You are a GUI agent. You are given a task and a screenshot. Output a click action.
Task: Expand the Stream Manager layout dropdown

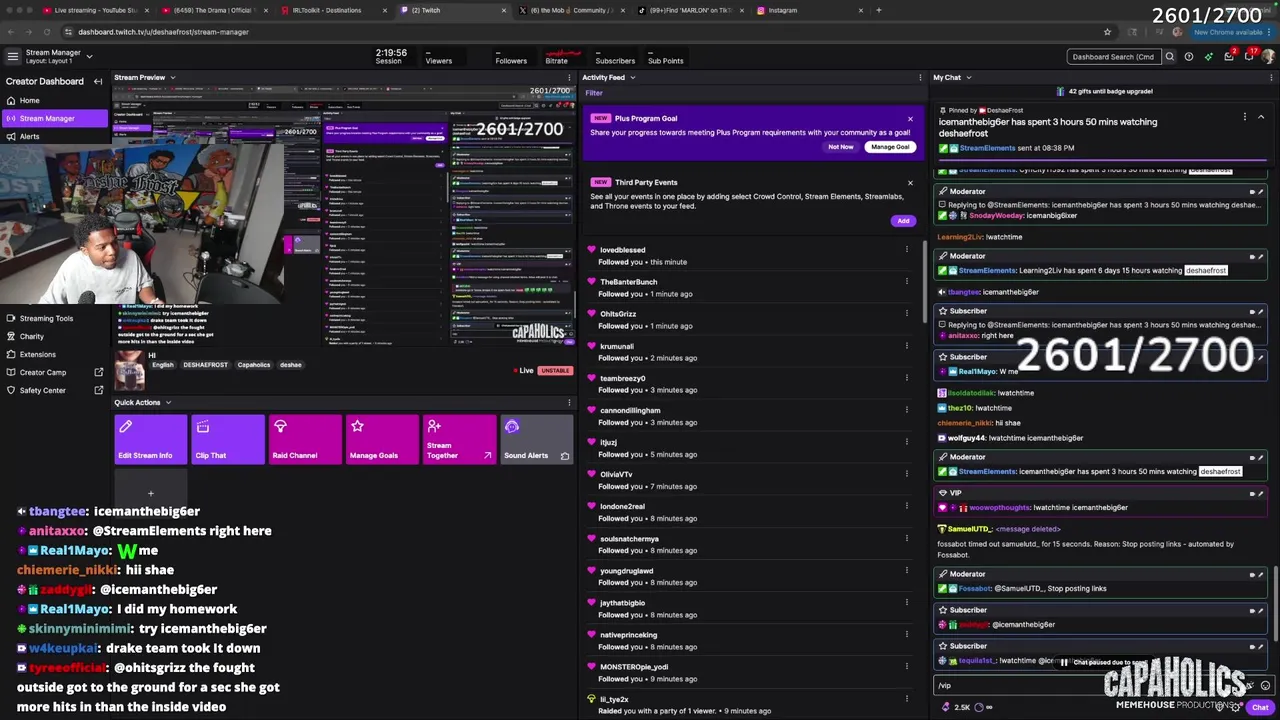tap(89, 57)
